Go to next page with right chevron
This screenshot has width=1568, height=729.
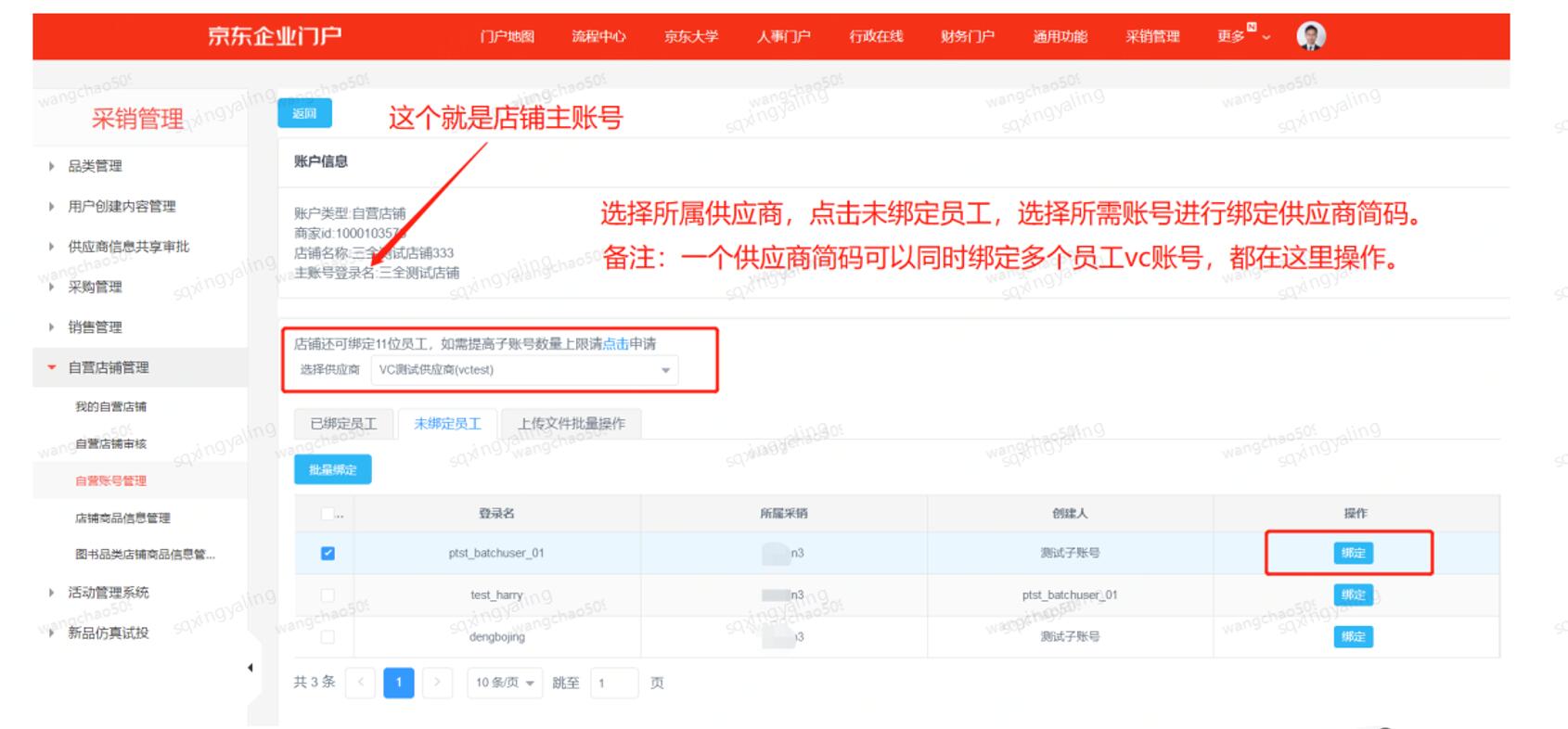pyautogui.click(x=437, y=683)
